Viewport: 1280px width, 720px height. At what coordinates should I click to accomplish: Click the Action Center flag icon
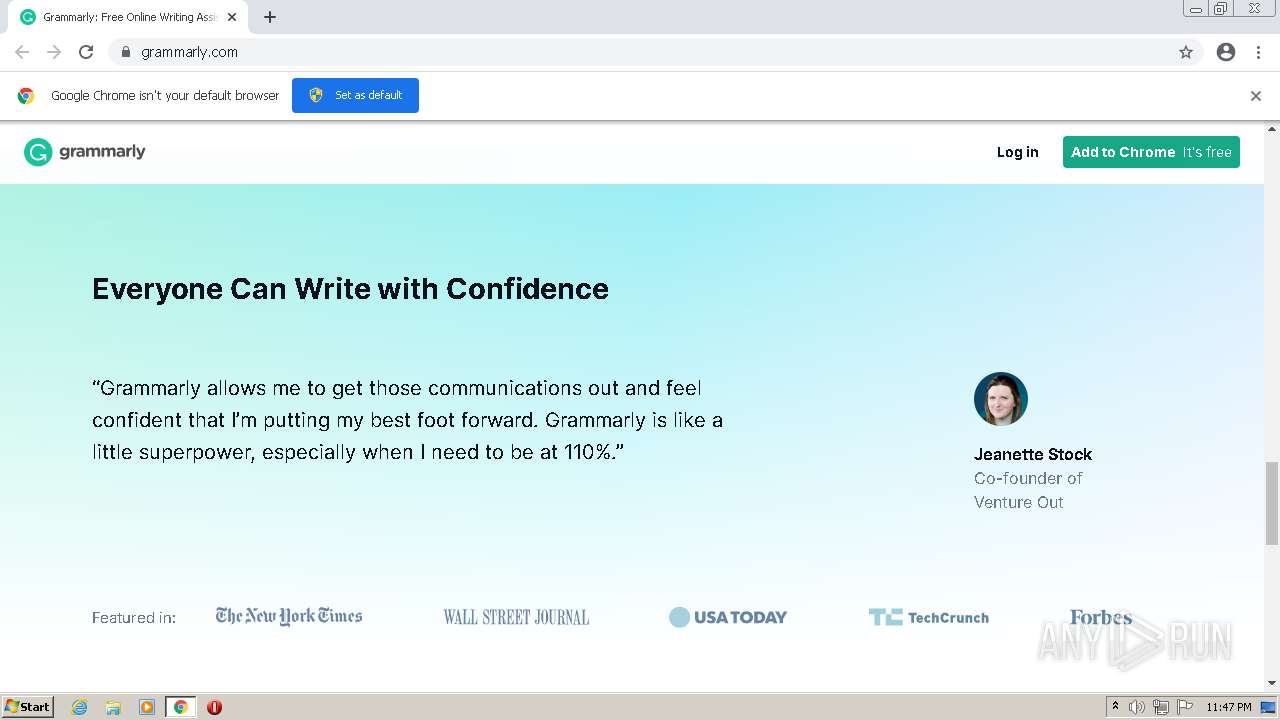pyautogui.click(x=1185, y=707)
